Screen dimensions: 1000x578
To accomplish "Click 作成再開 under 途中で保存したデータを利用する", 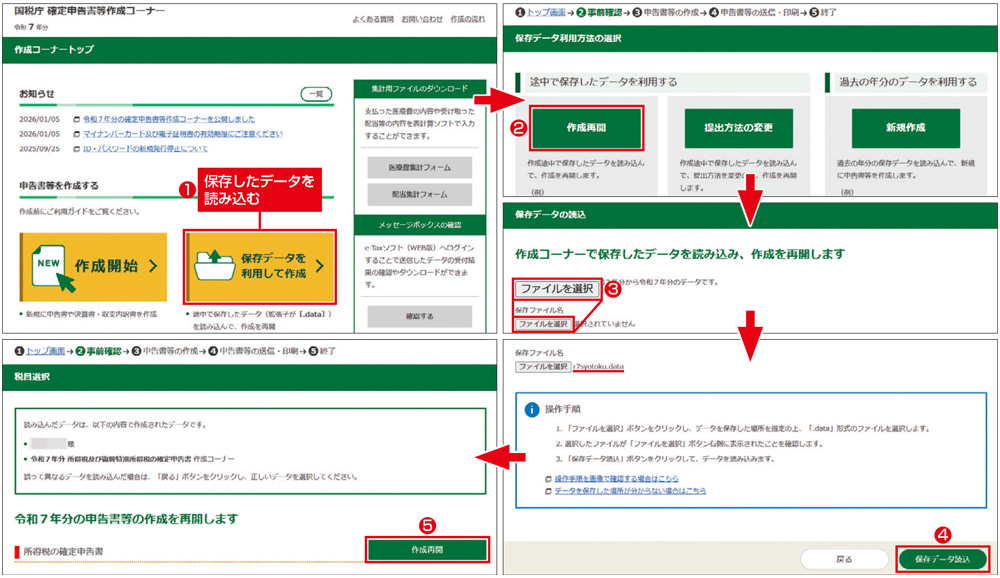I will (586, 128).
